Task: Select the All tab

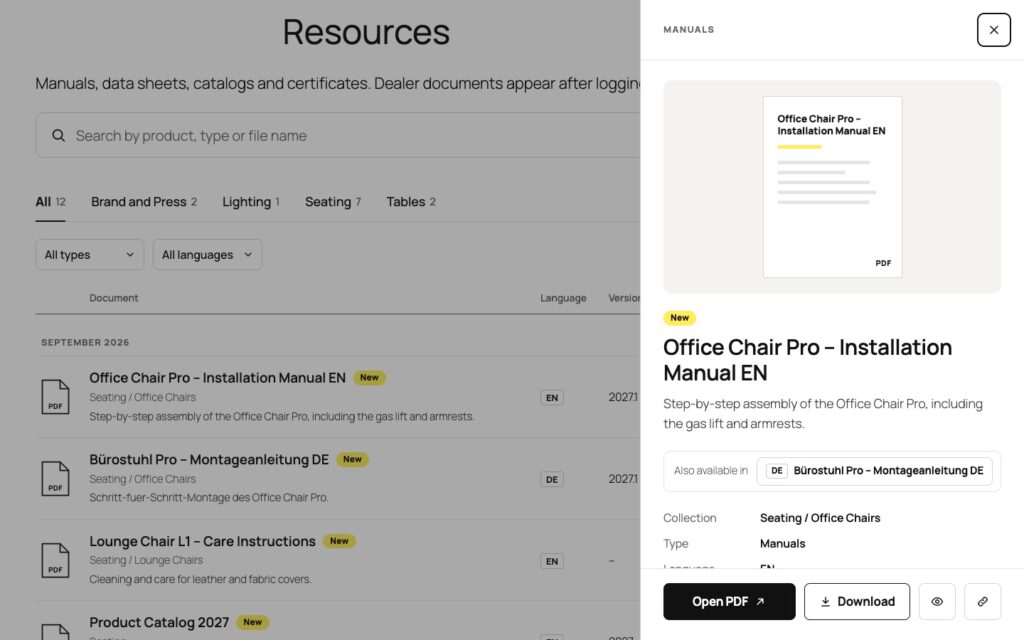Action: pyautogui.click(x=50, y=202)
